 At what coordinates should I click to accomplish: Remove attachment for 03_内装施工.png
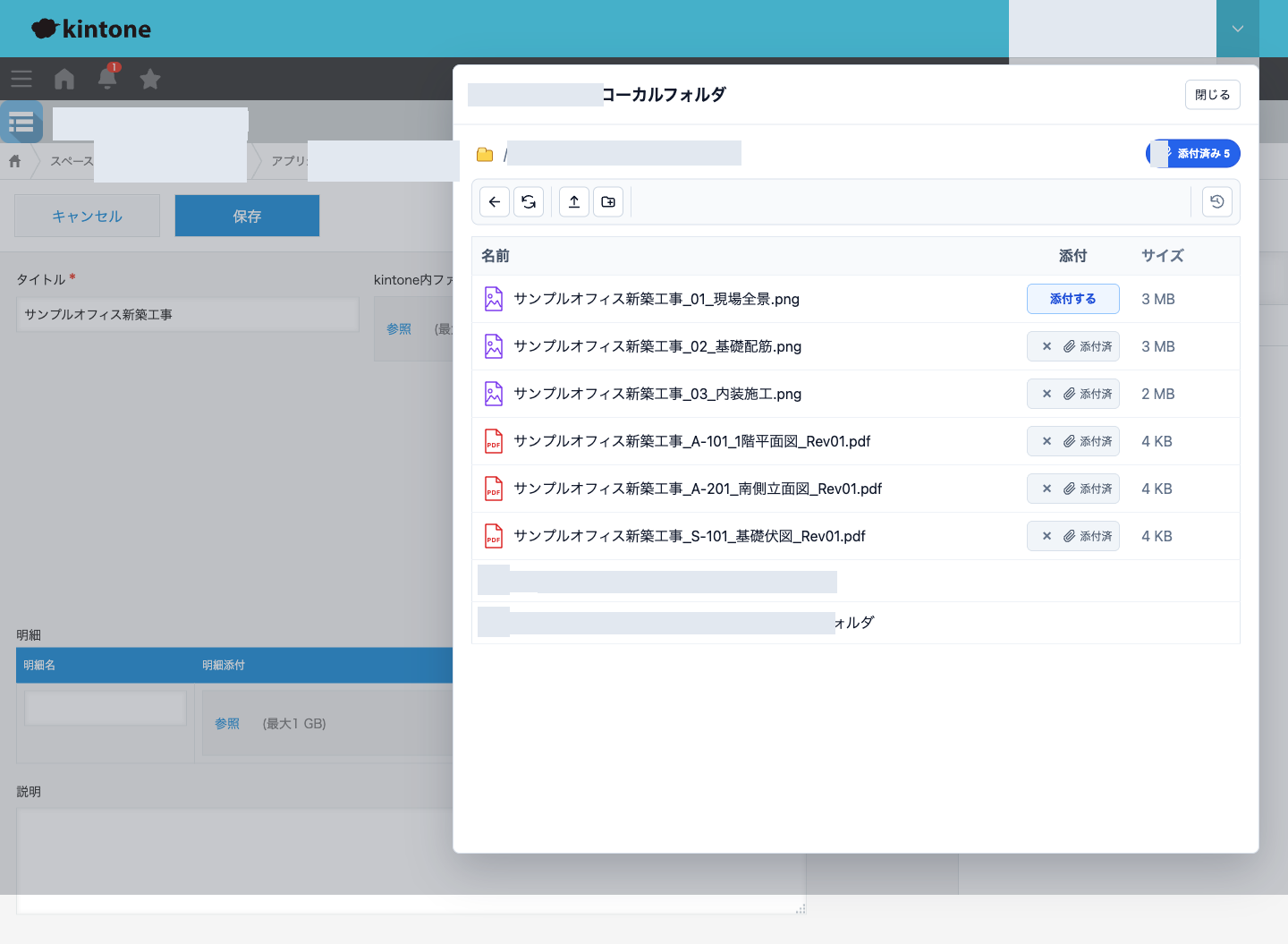click(1046, 394)
